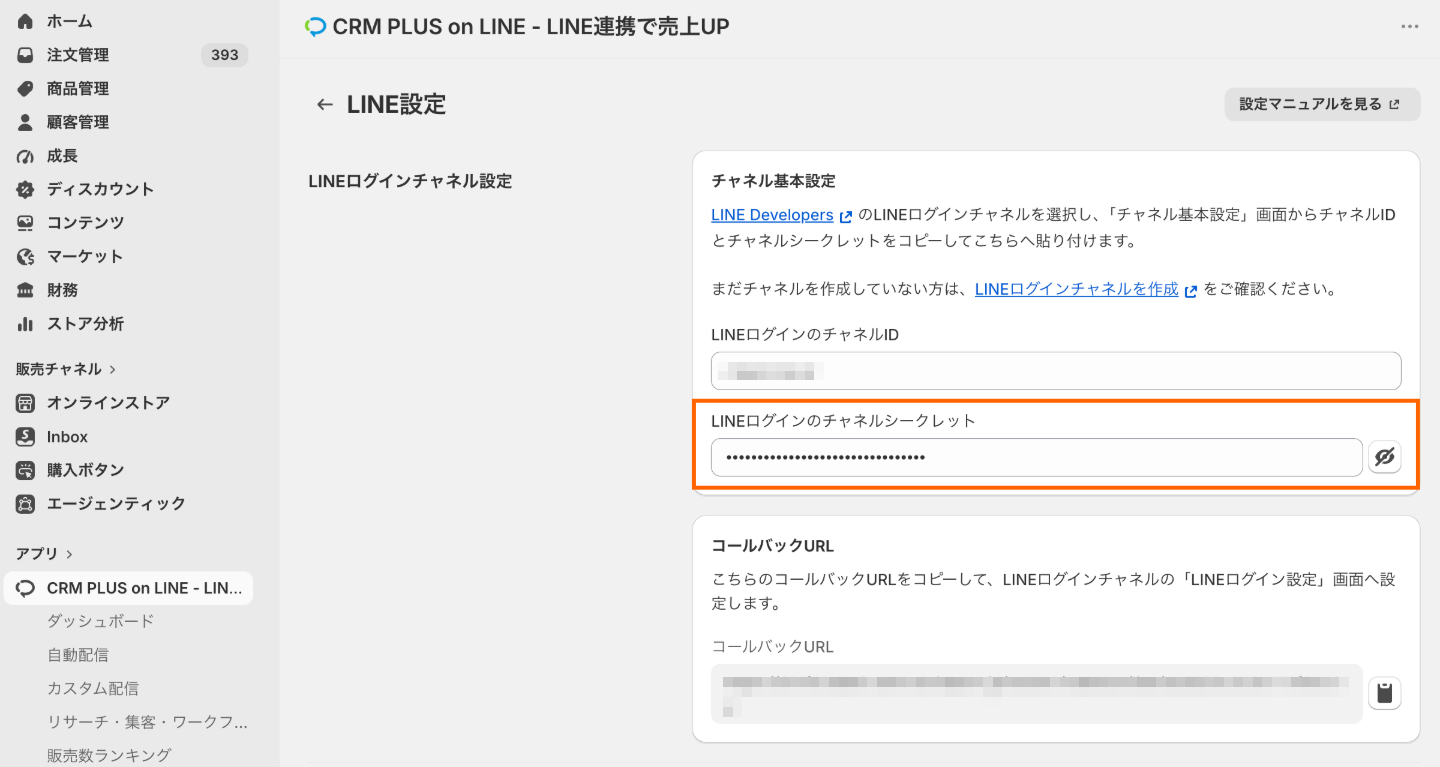The height and width of the screenshot is (767, 1440).
Task: Toggle channel secret visibility eye icon
Action: (x=1385, y=457)
